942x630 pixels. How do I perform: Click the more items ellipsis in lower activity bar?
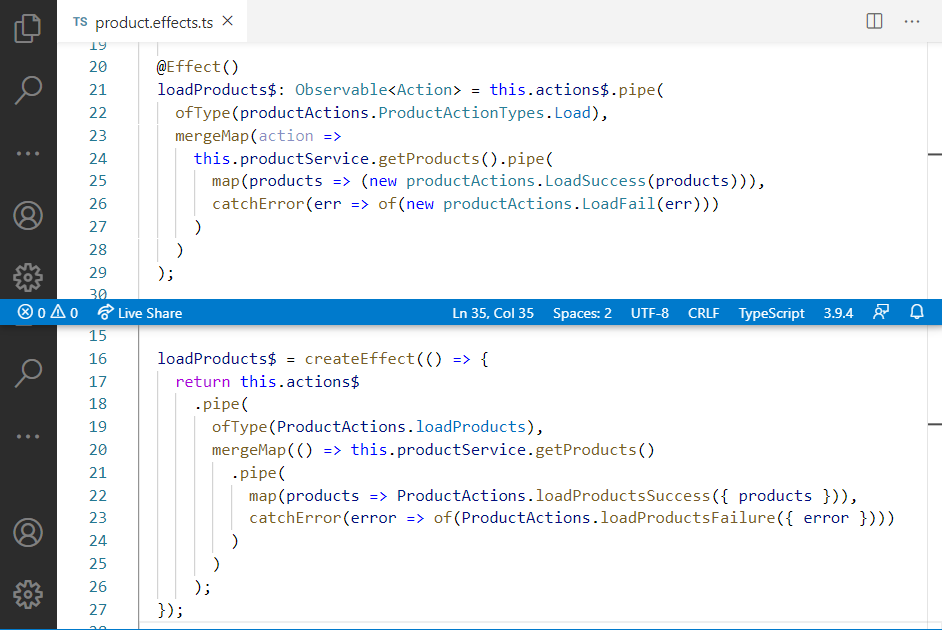pos(28,436)
